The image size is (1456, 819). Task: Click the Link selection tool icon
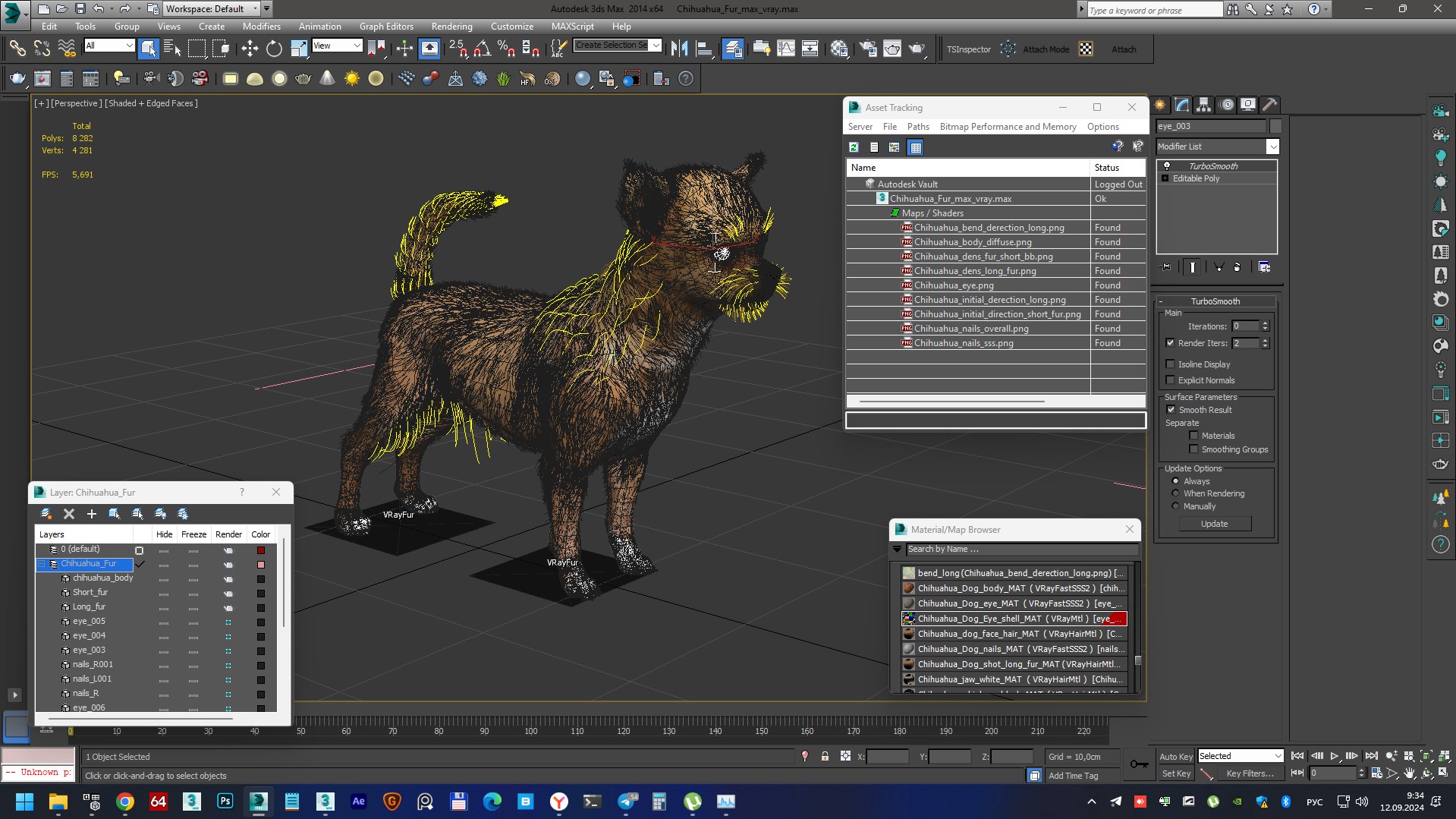pyautogui.click(x=17, y=49)
